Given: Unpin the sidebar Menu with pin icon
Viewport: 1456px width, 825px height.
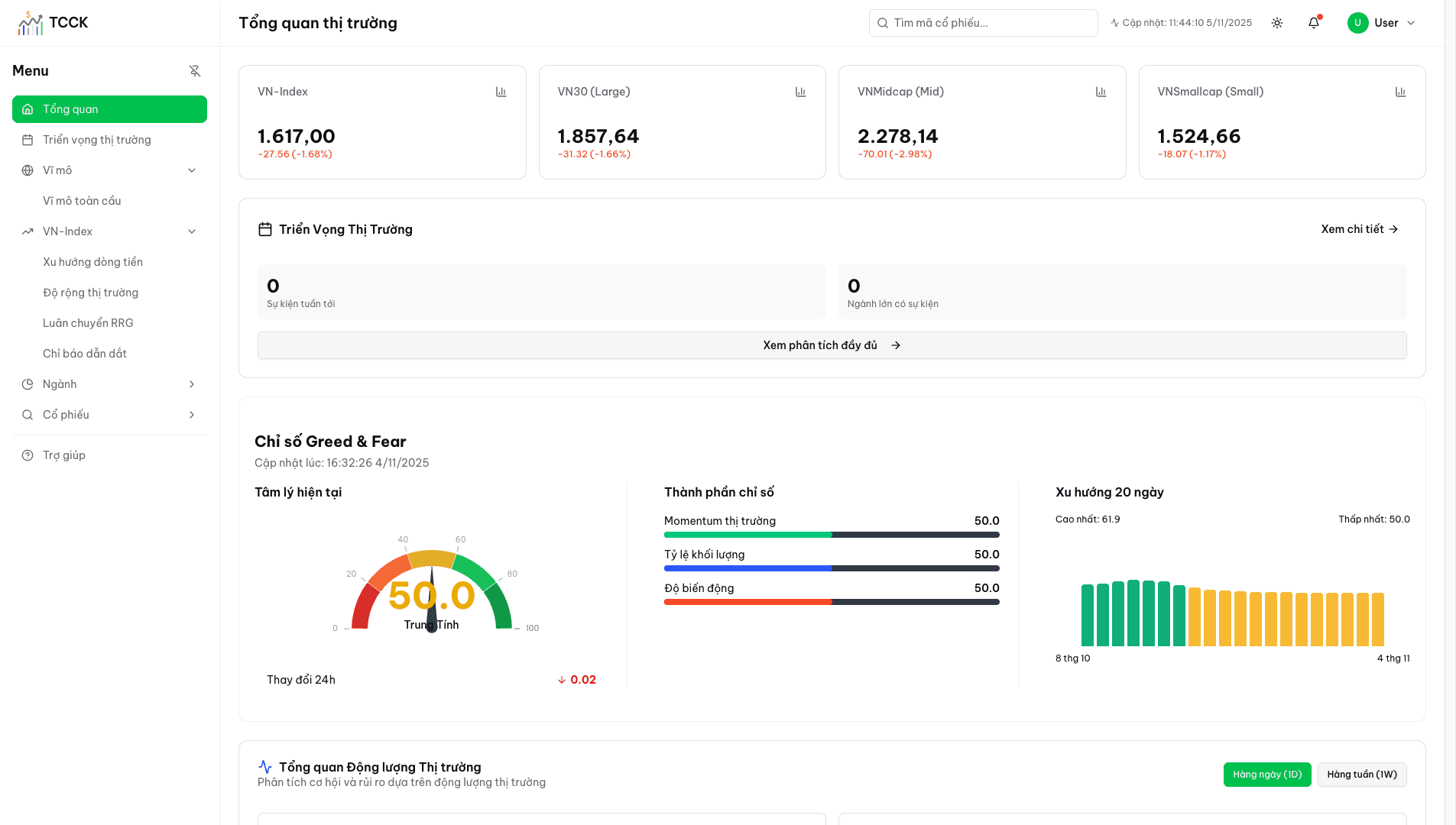Looking at the screenshot, I should tap(195, 71).
